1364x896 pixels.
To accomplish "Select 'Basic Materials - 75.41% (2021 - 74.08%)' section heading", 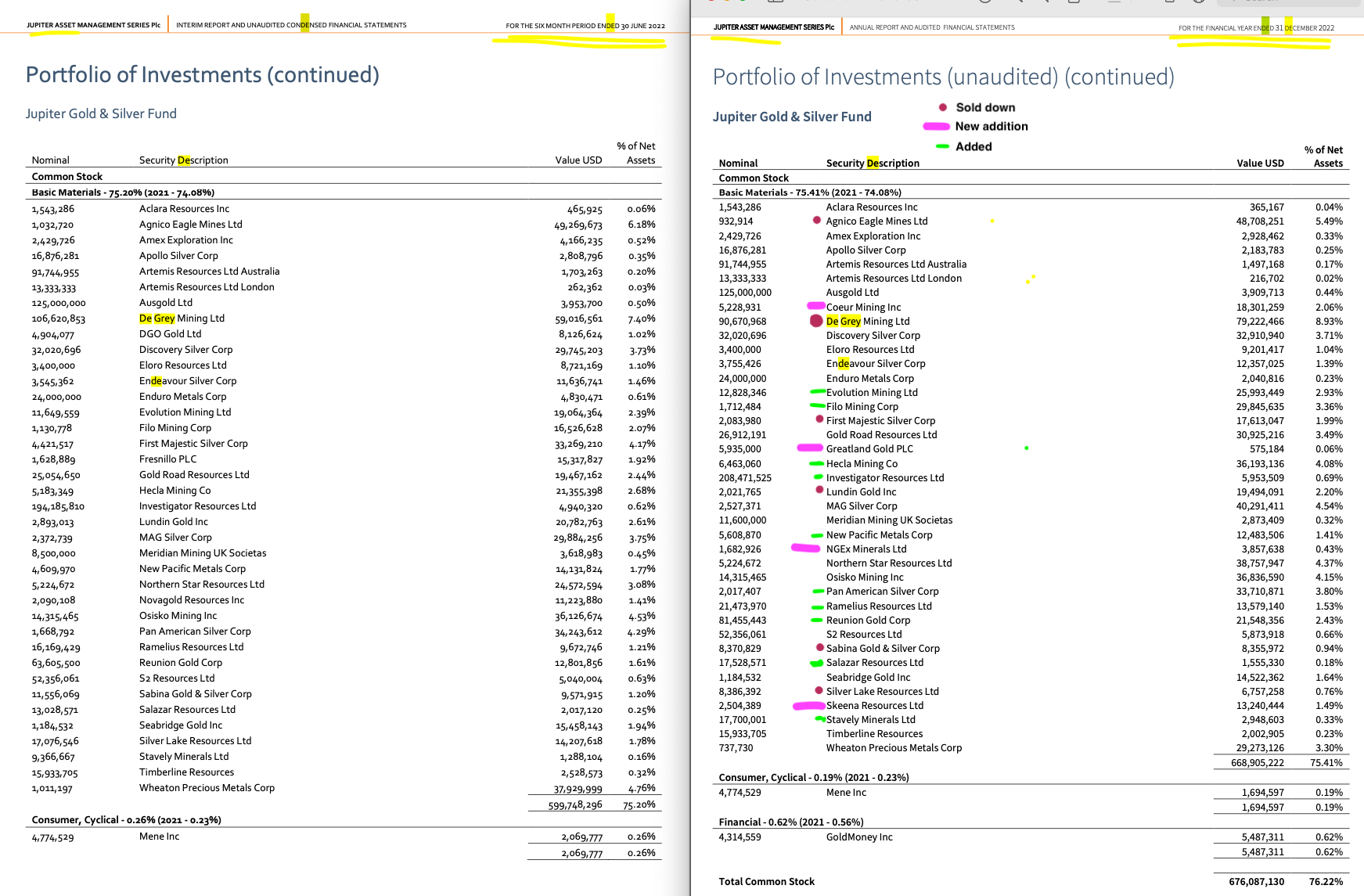I will click(810, 193).
